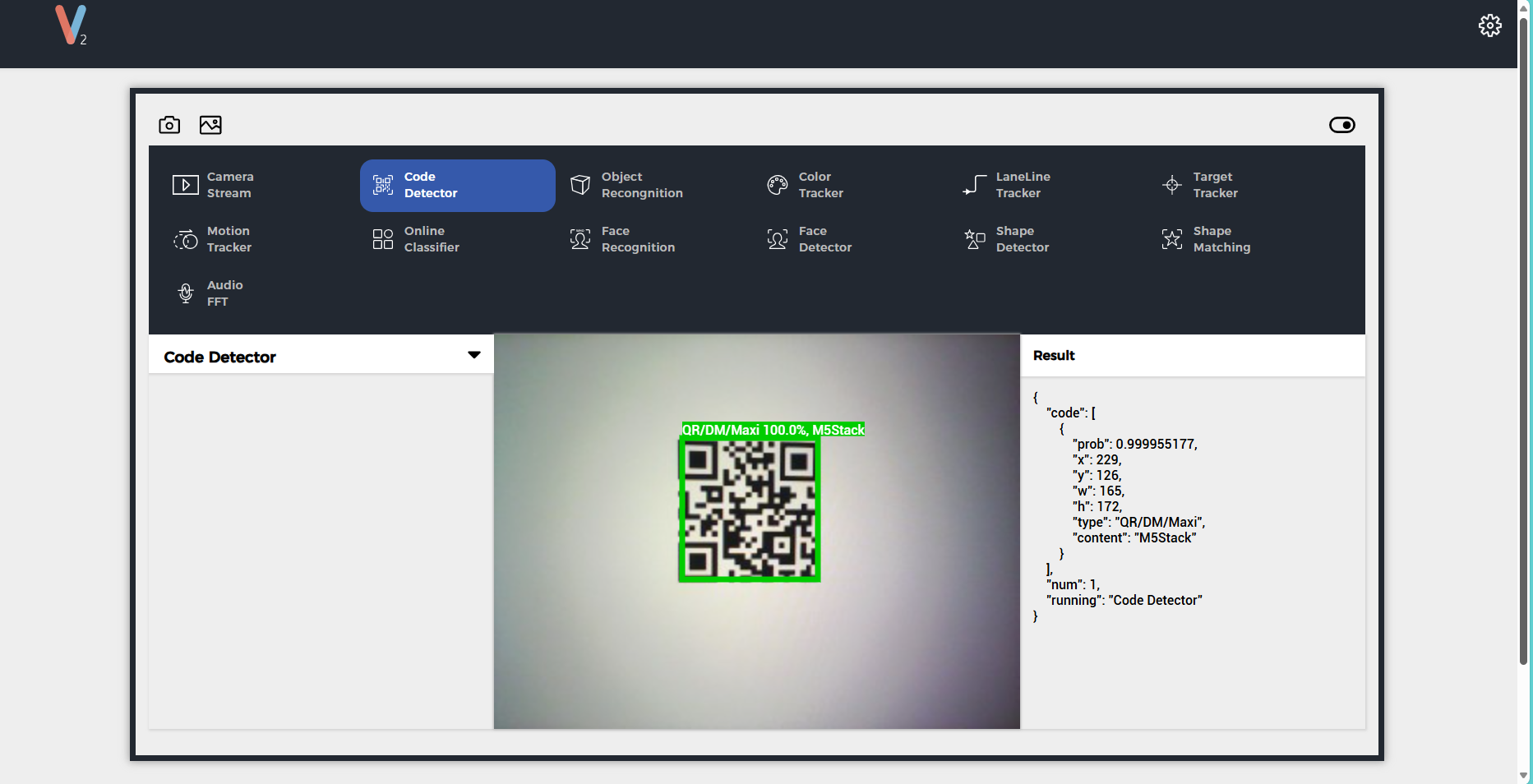This screenshot has height=784, width=1533.
Task: Open Face Detector function label
Action: click(825, 239)
